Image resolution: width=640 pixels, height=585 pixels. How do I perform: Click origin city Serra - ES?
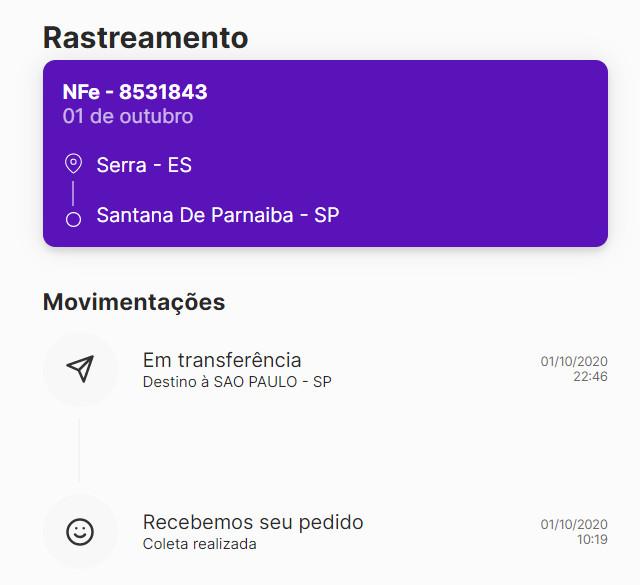click(x=144, y=165)
